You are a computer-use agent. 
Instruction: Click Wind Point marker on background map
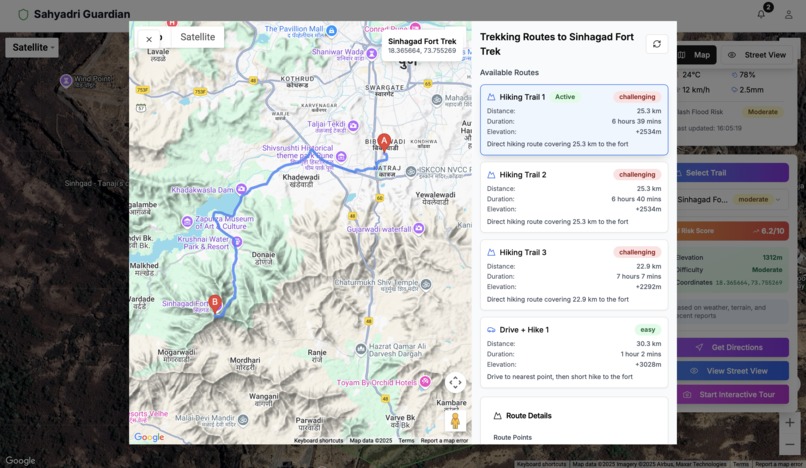[x=66, y=81]
